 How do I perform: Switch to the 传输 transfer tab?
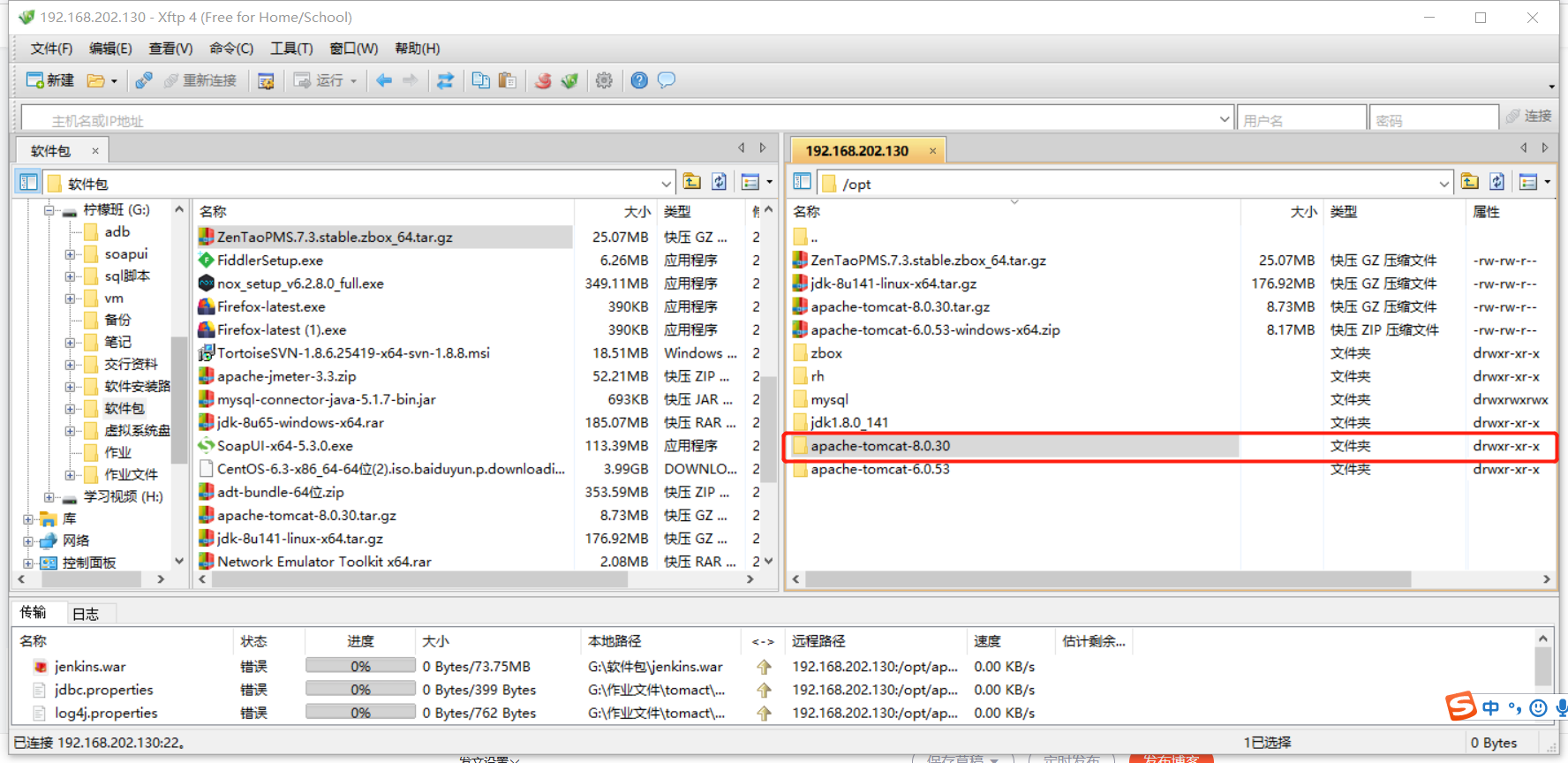click(34, 612)
